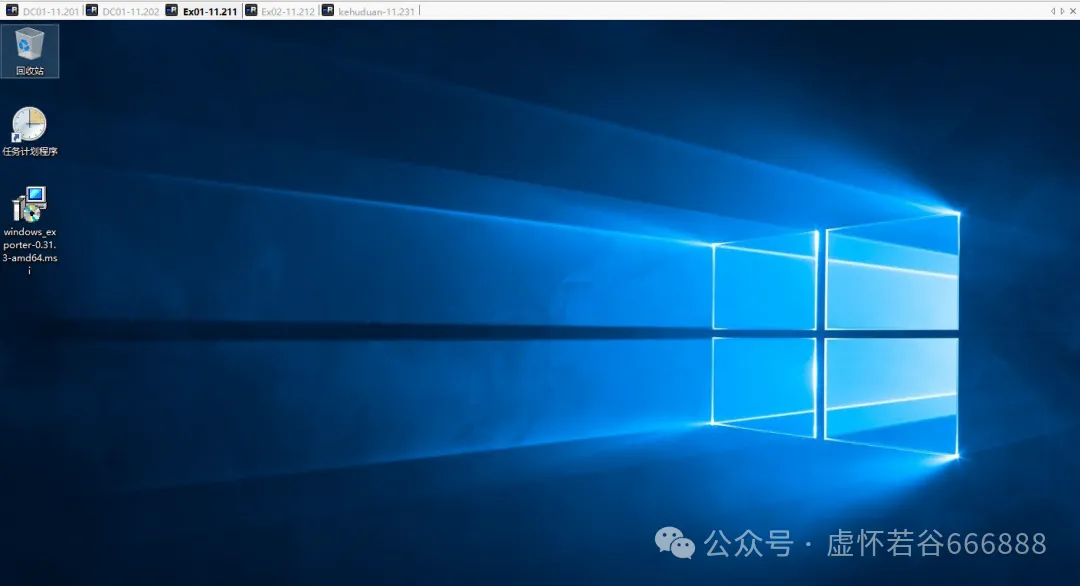Image resolution: width=1080 pixels, height=586 pixels.
Task: Open the kehuduan-11.231 session tab
Action: [x=369, y=11]
